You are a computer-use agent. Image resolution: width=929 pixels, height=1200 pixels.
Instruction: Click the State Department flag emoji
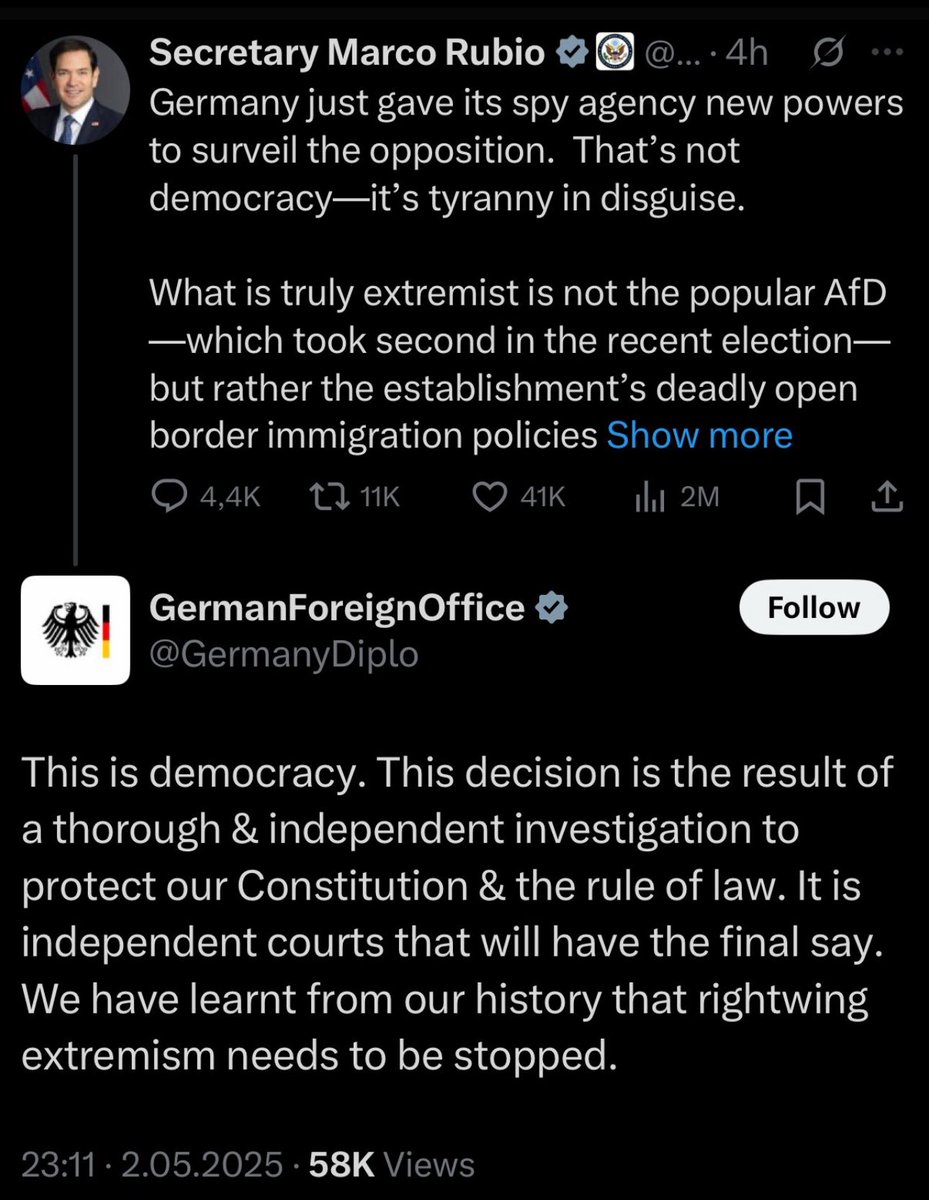(x=616, y=52)
